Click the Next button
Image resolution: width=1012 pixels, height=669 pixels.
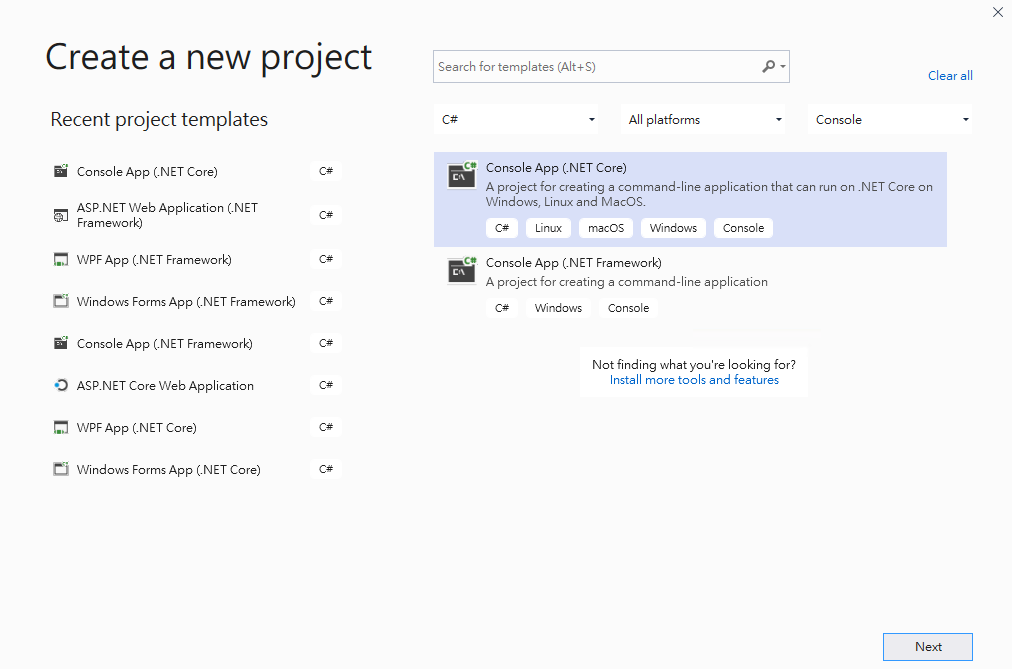point(927,646)
